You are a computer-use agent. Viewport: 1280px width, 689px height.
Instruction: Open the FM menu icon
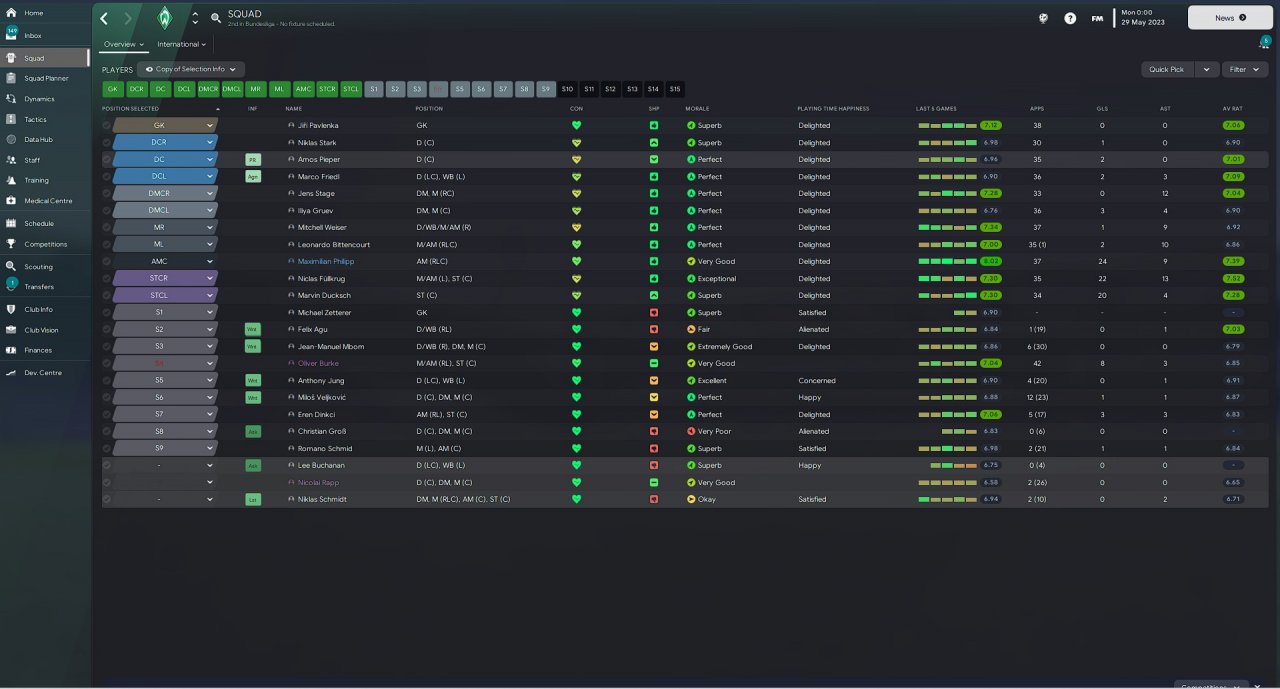pos(1098,18)
